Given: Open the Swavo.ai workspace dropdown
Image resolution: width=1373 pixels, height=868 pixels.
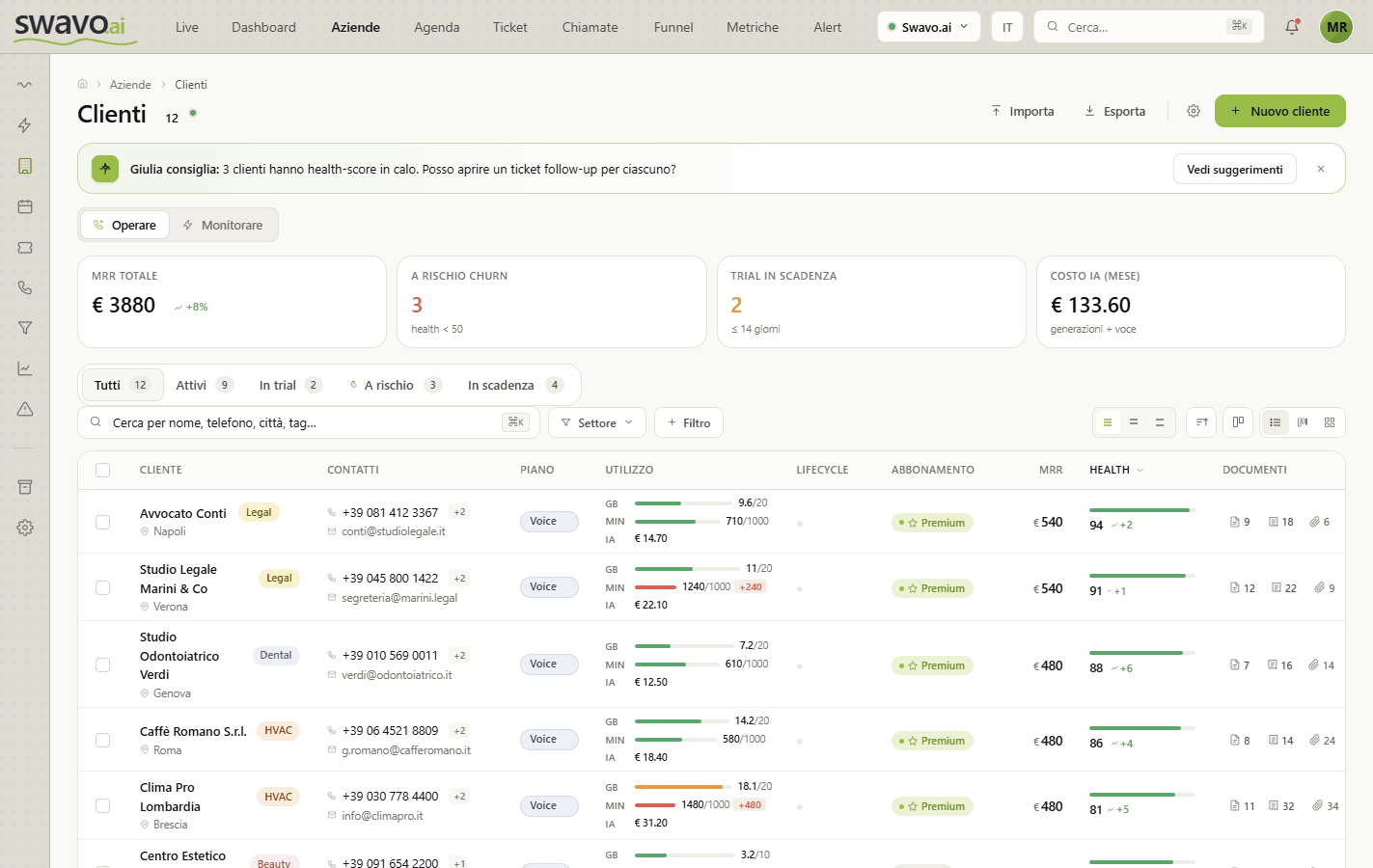Looking at the screenshot, I should point(929,27).
